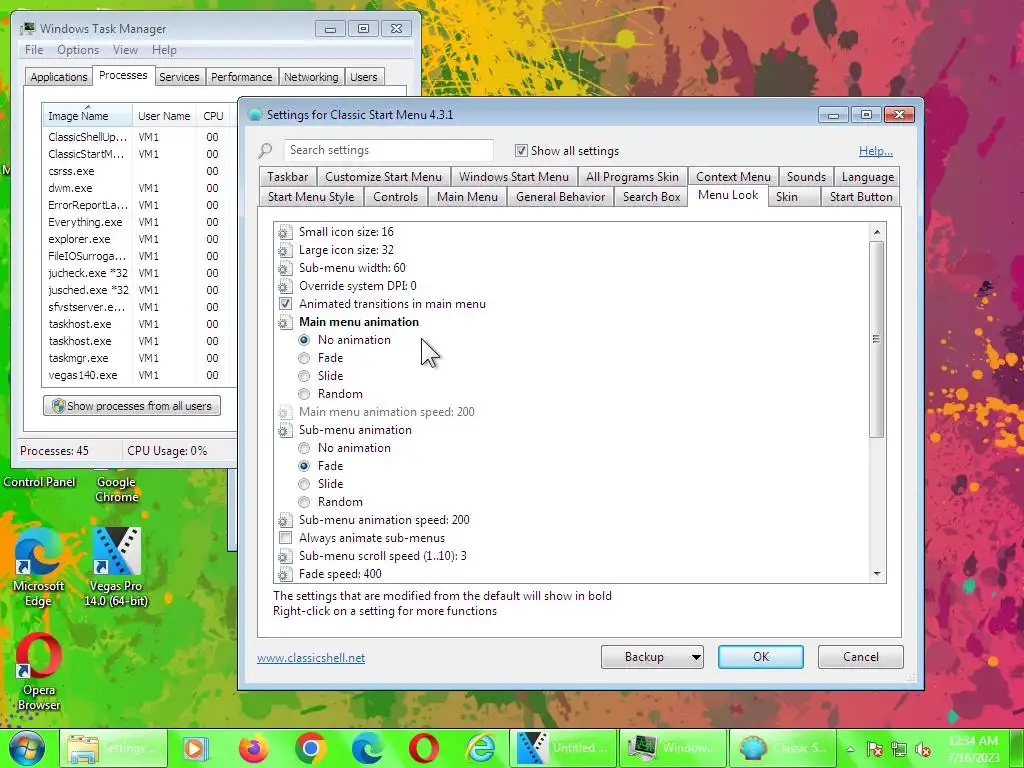Show hidden tray icons arrow
The width and height of the screenshot is (1024, 768).
850,749
